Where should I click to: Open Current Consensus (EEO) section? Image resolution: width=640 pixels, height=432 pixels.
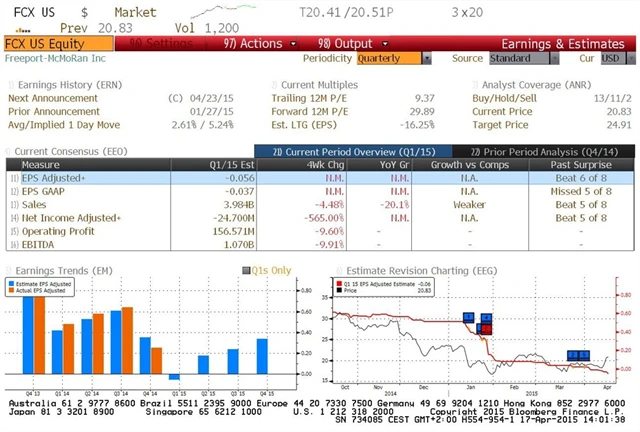pyautogui.click(x=67, y=151)
